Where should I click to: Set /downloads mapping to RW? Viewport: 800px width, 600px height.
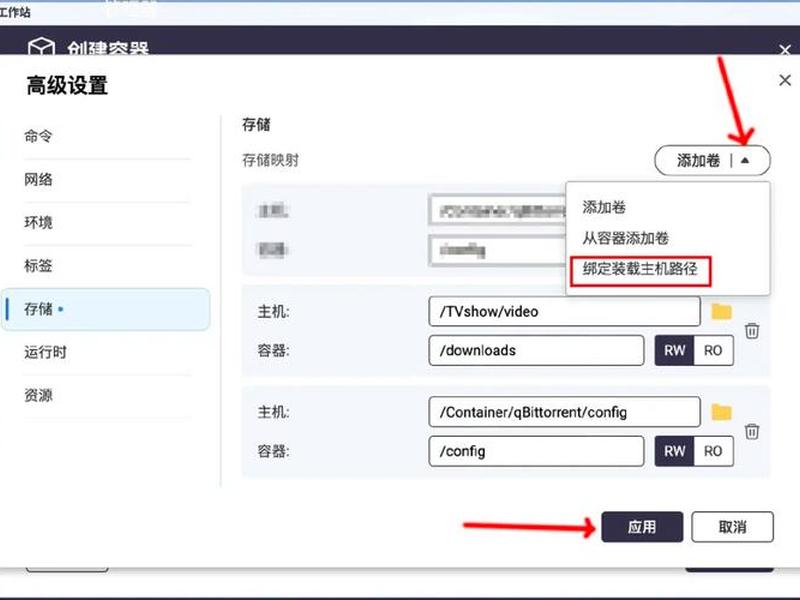click(674, 351)
